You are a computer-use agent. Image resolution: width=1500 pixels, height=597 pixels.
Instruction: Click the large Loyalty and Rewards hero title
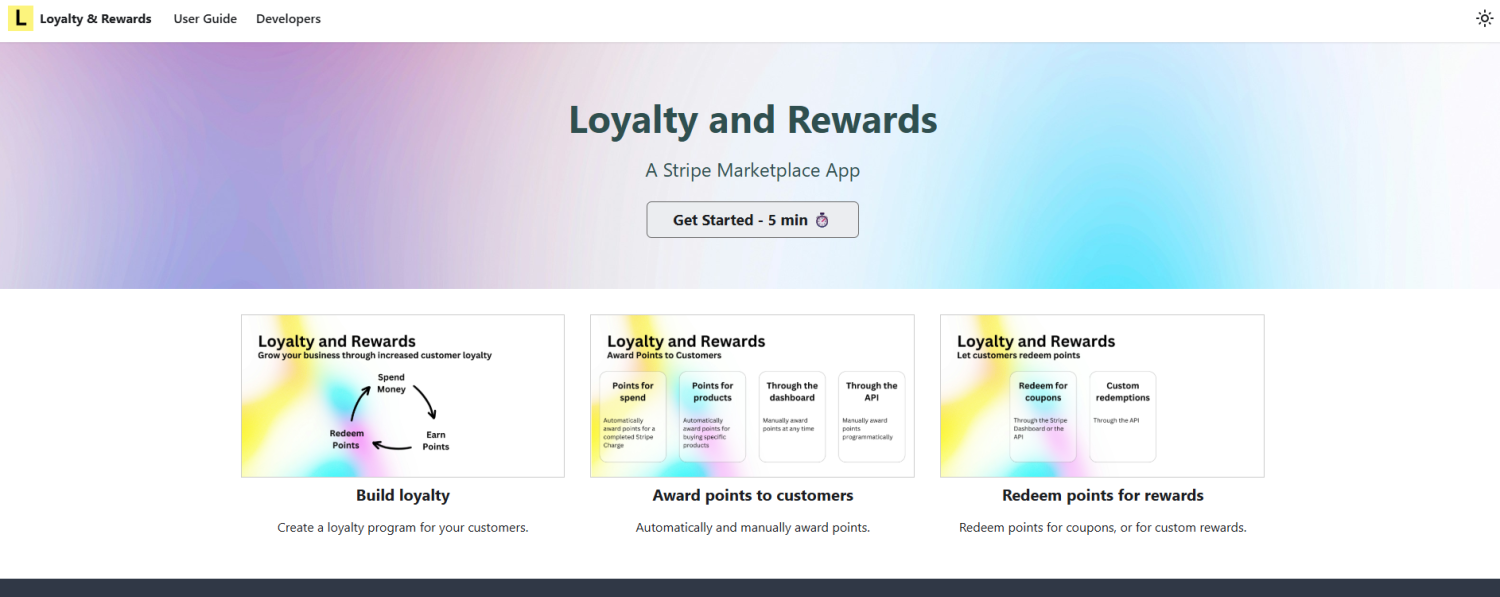(753, 120)
